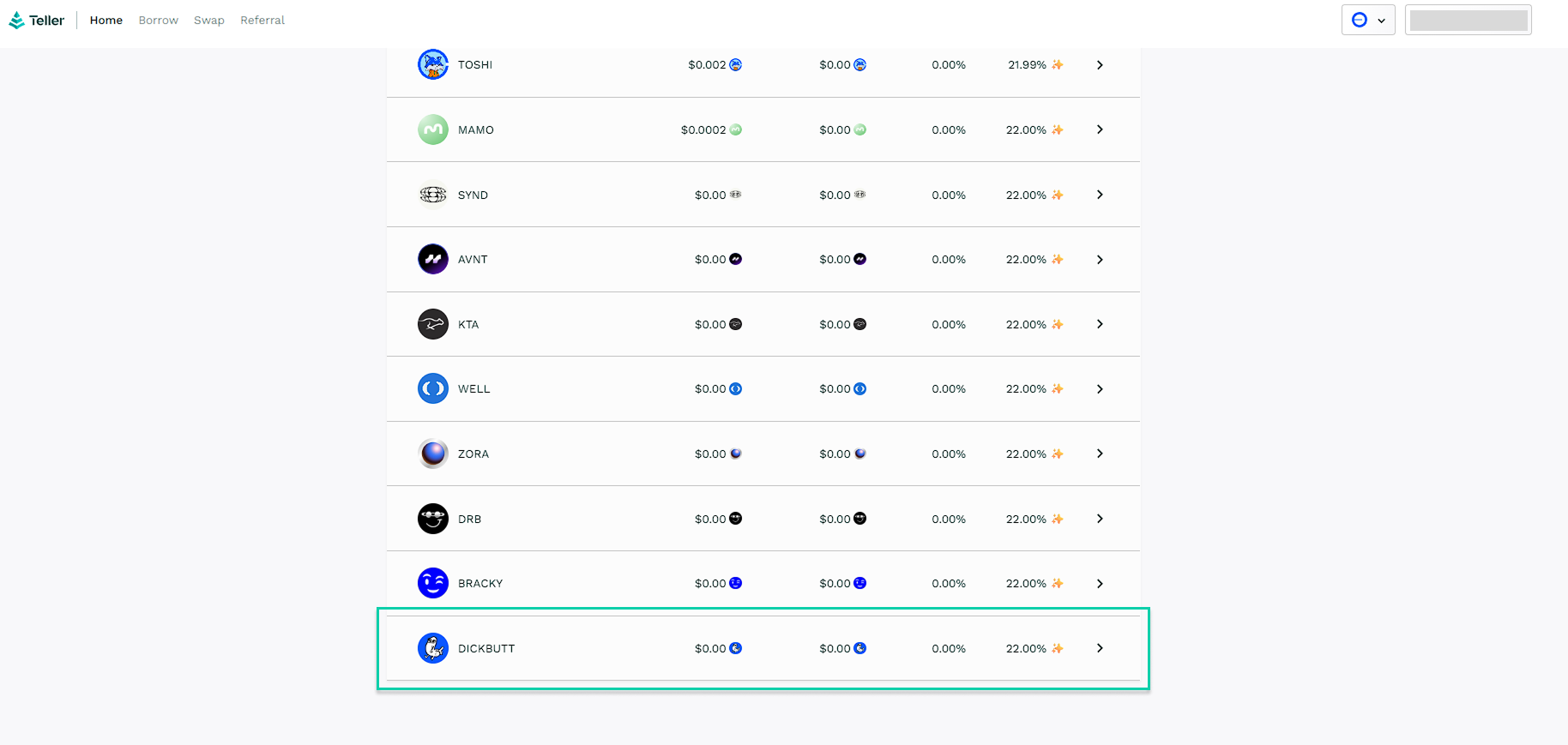Click the WELL token icon
Screen dimensions: 1568x745
[x=433, y=389]
